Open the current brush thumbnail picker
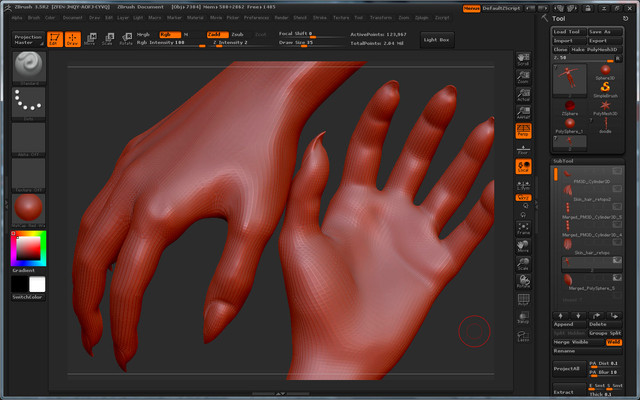The image size is (640, 400). [28, 68]
